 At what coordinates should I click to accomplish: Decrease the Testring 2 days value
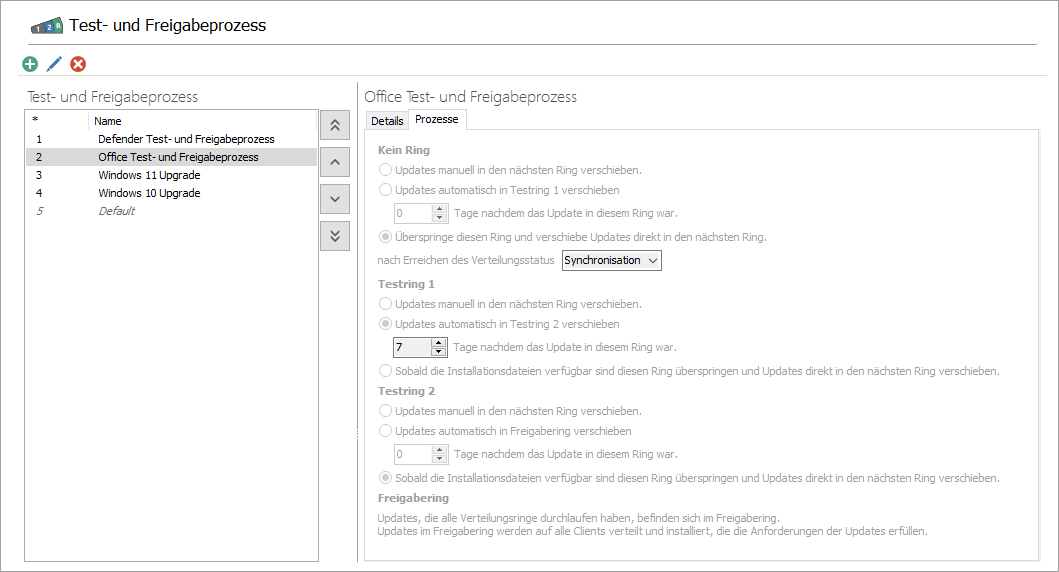click(x=438, y=459)
